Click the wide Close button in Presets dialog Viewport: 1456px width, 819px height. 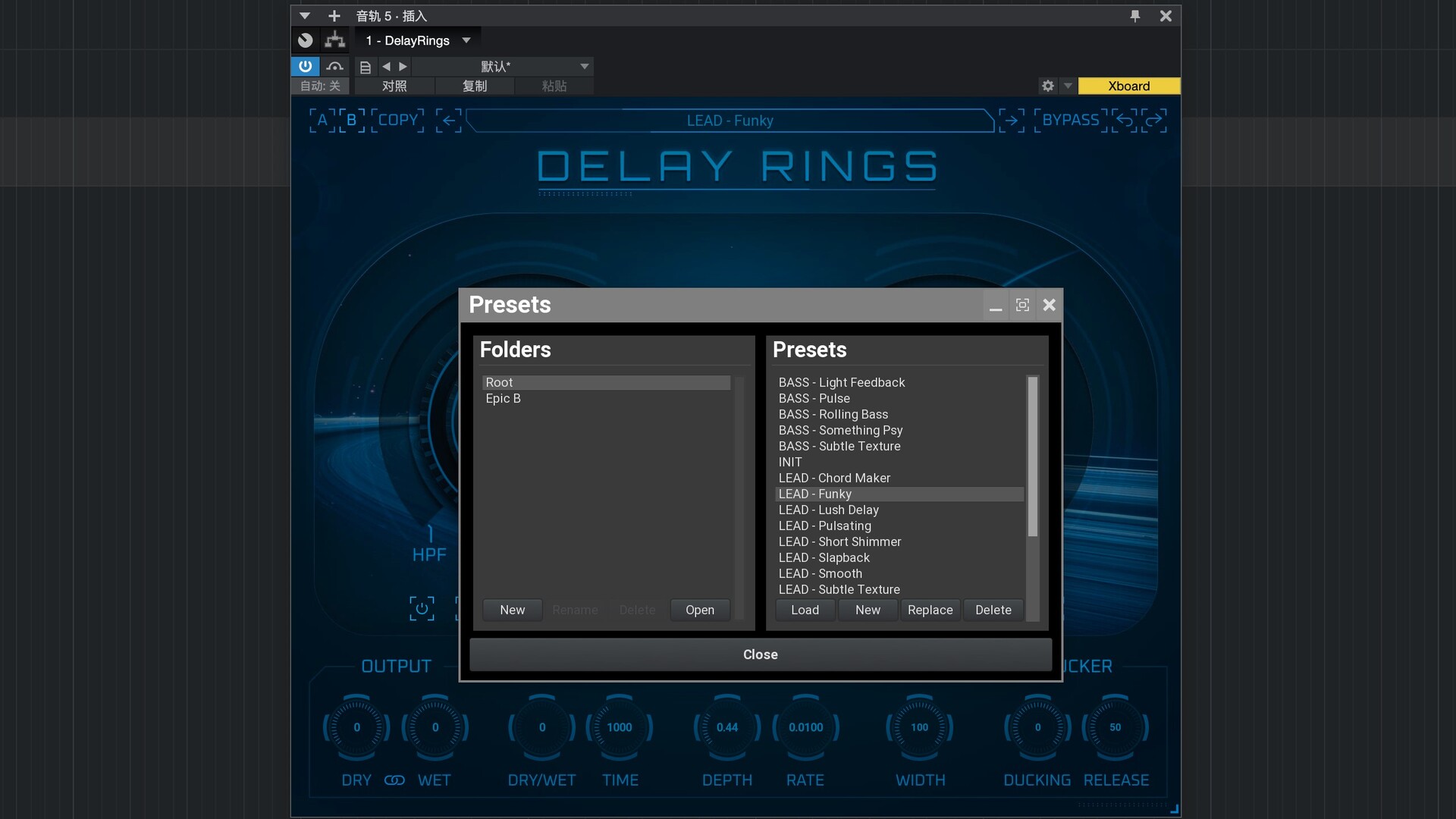pos(760,654)
